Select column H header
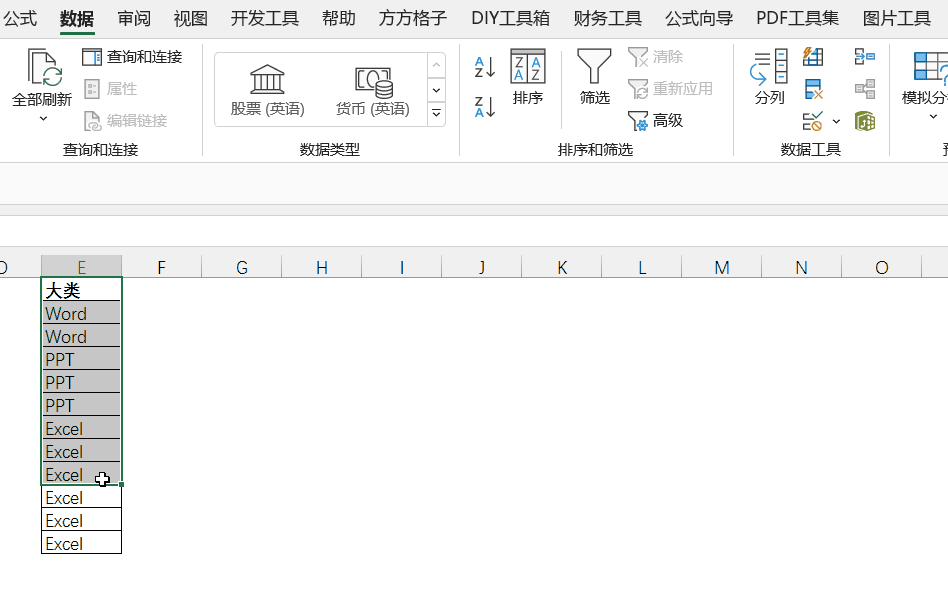948x612 pixels. (x=322, y=267)
